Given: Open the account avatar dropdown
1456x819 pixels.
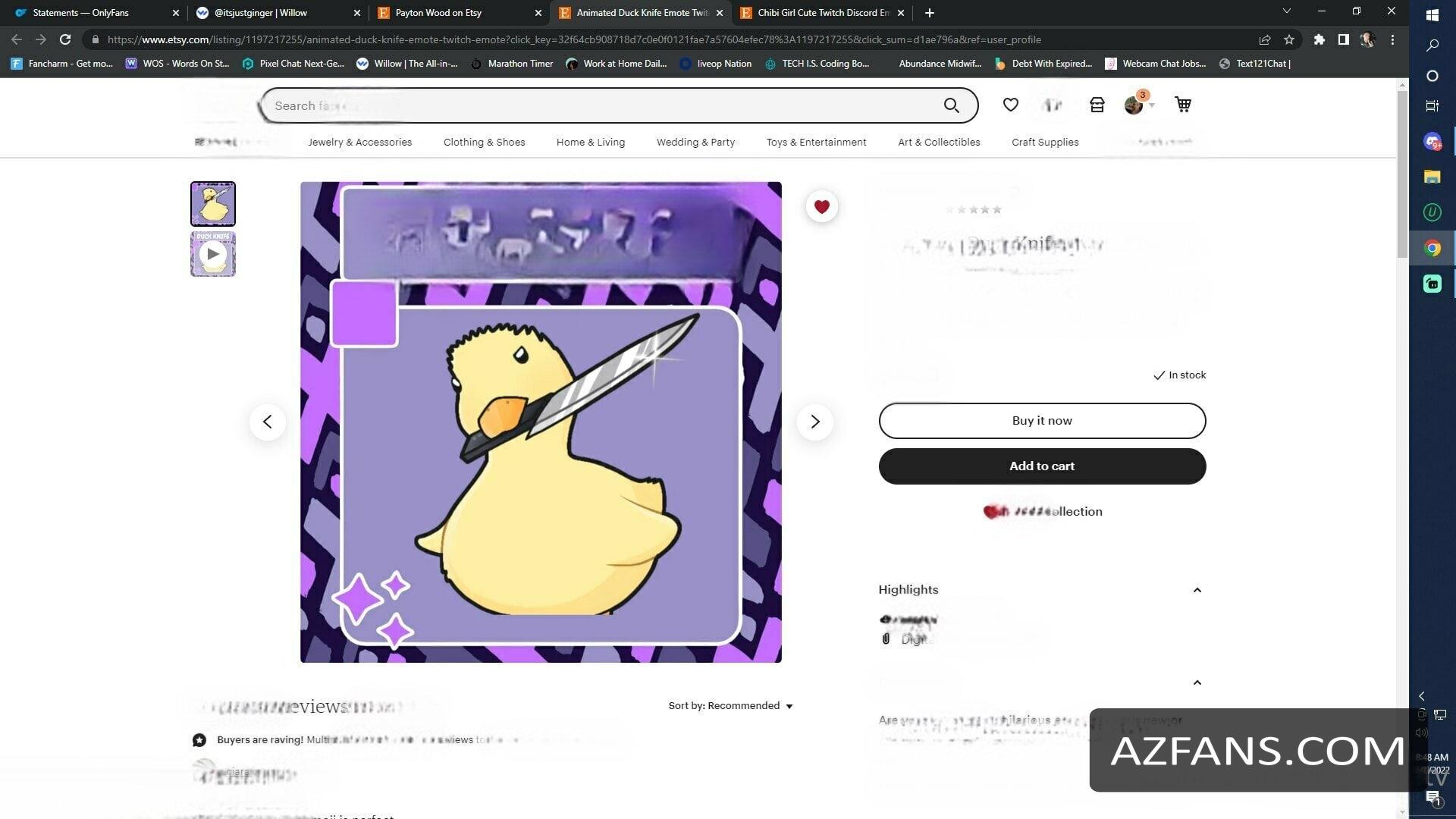Looking at the screenshot, I should click(x=1139, y=105).
